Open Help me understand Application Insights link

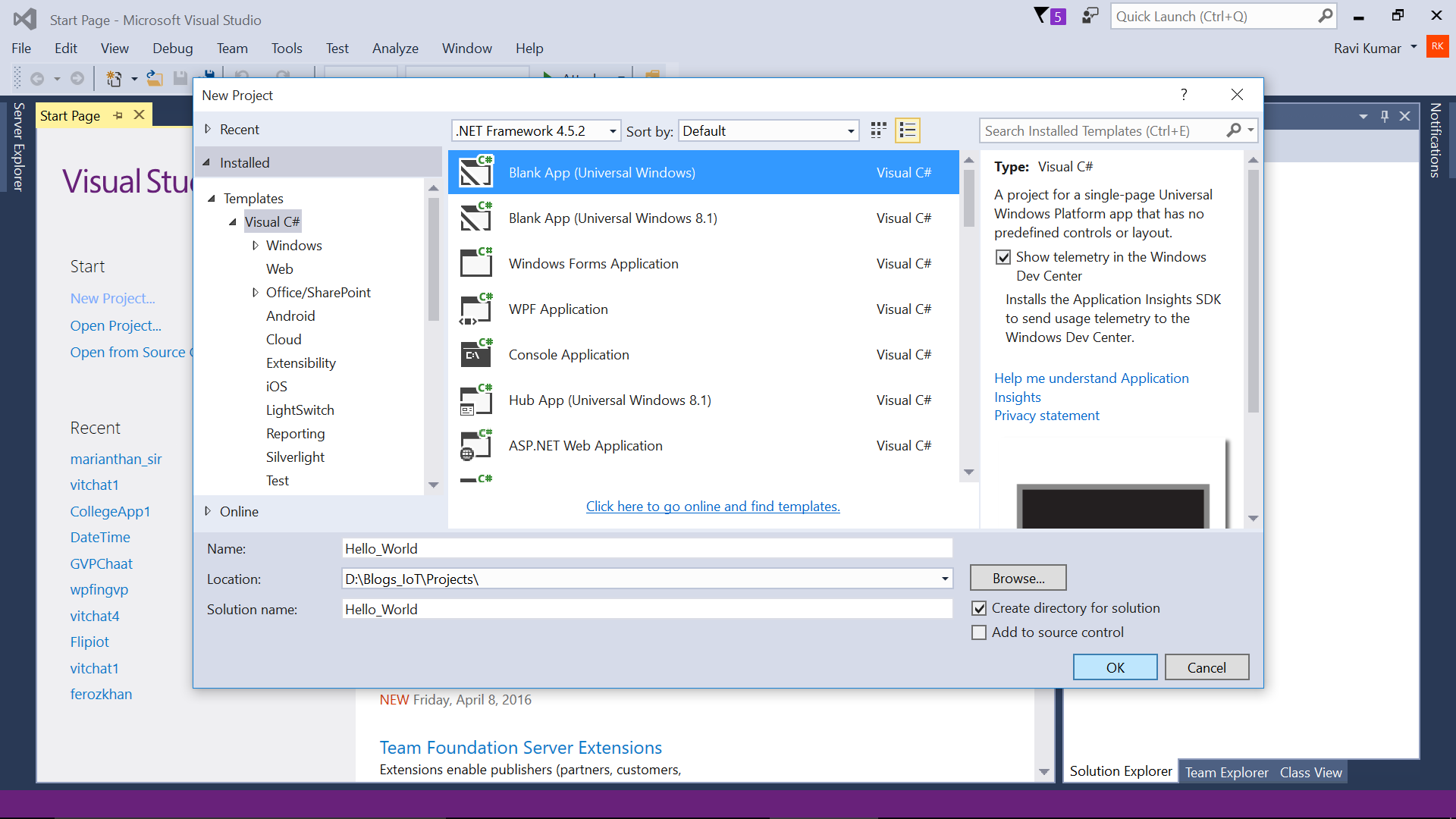pyautogui.click(x=1091, y=388)
